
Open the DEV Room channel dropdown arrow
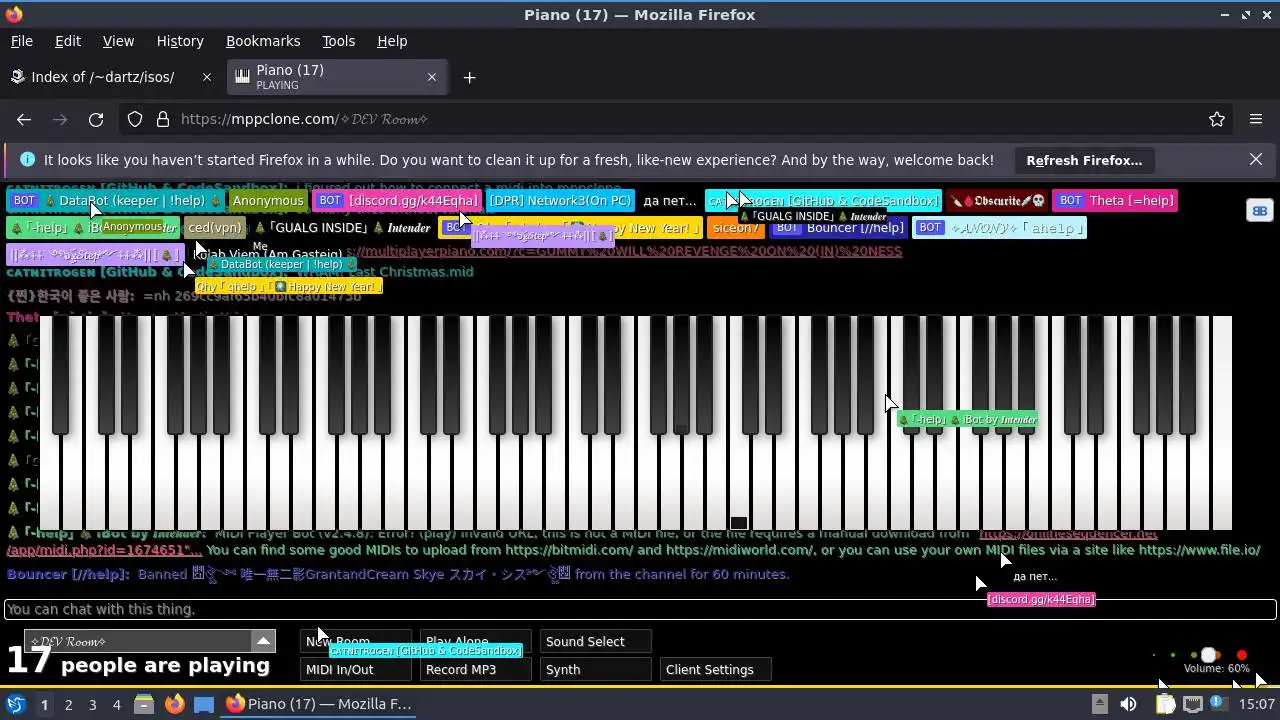263,641
